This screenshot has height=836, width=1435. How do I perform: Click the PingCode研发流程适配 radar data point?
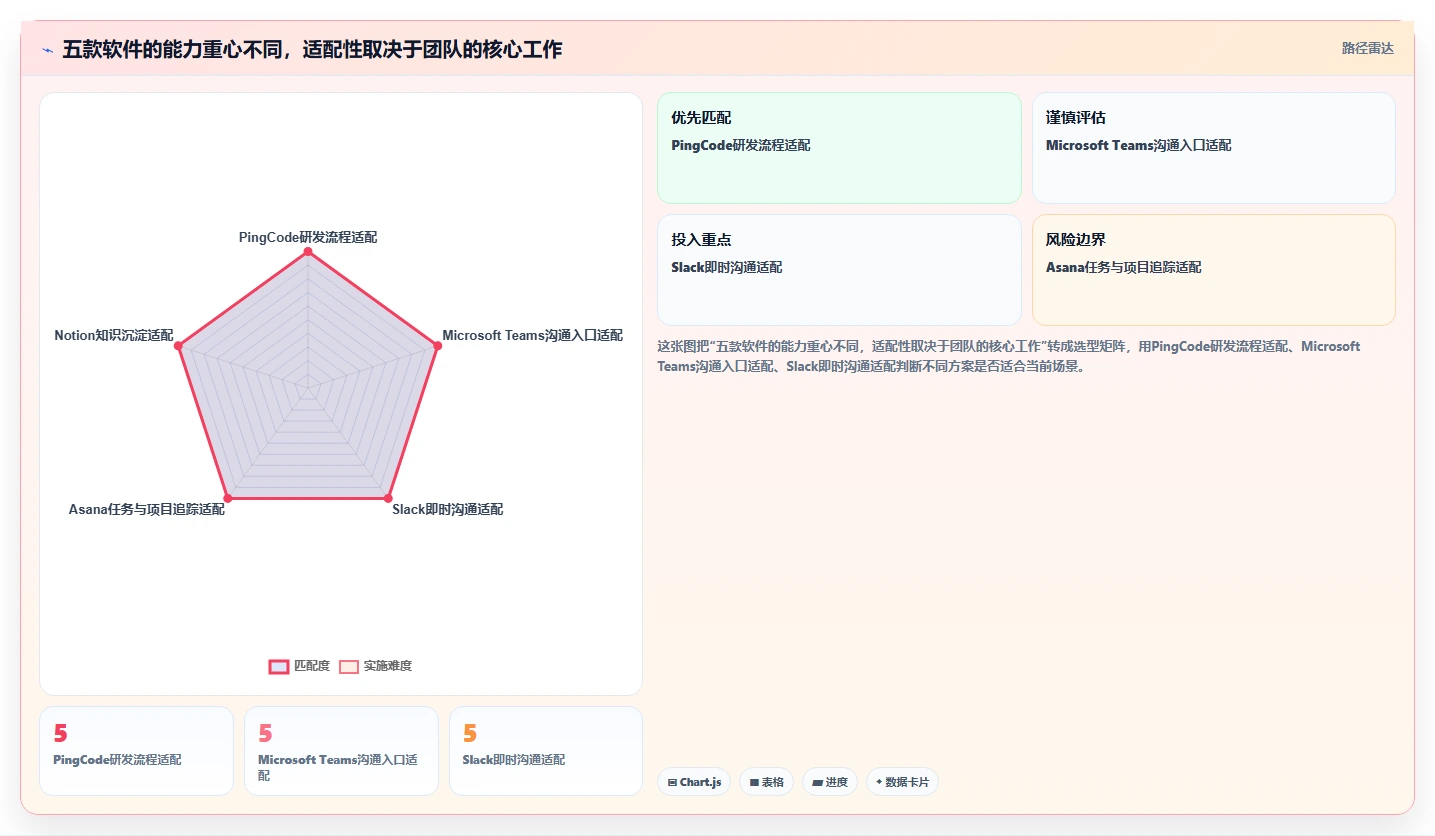308,252
